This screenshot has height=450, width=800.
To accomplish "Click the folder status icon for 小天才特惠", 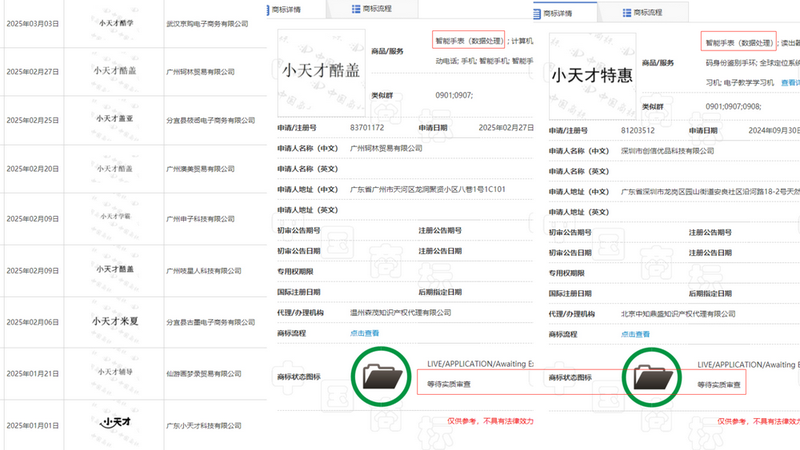I will [651, 376].
